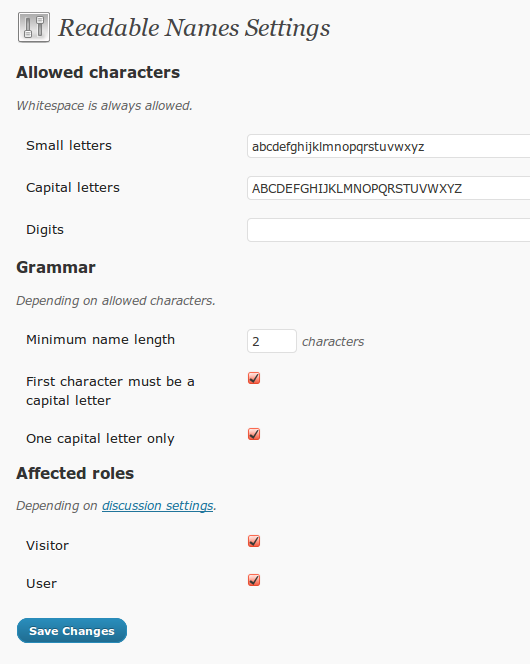Image resolution: width=530 pixels, height=664 pixels.
Task: Uncheck First character must be a capital letter
Action: (x=254, y=378)
